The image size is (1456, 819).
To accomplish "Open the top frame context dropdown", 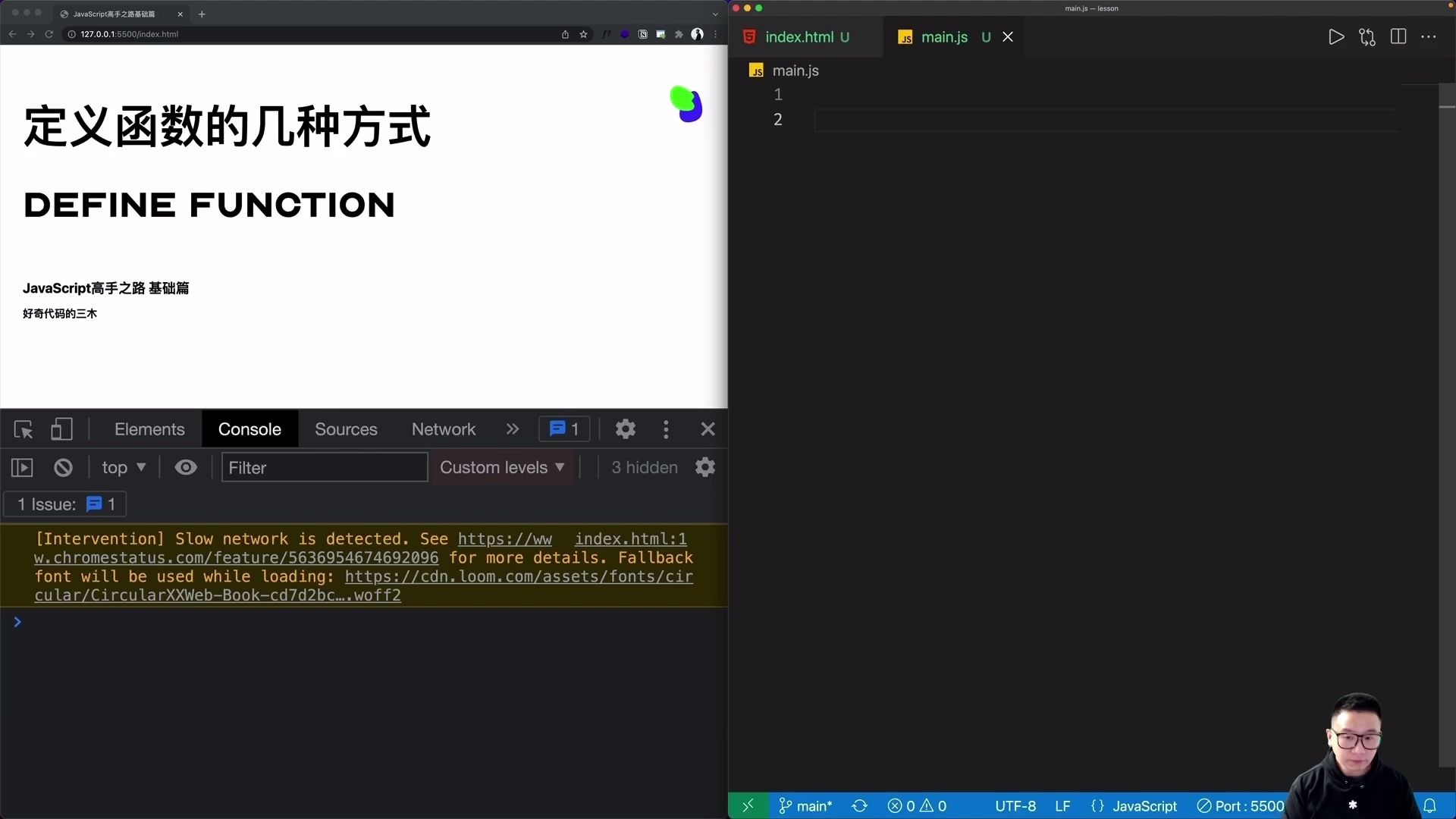I will pyautogui.click(x=124, y=467).
